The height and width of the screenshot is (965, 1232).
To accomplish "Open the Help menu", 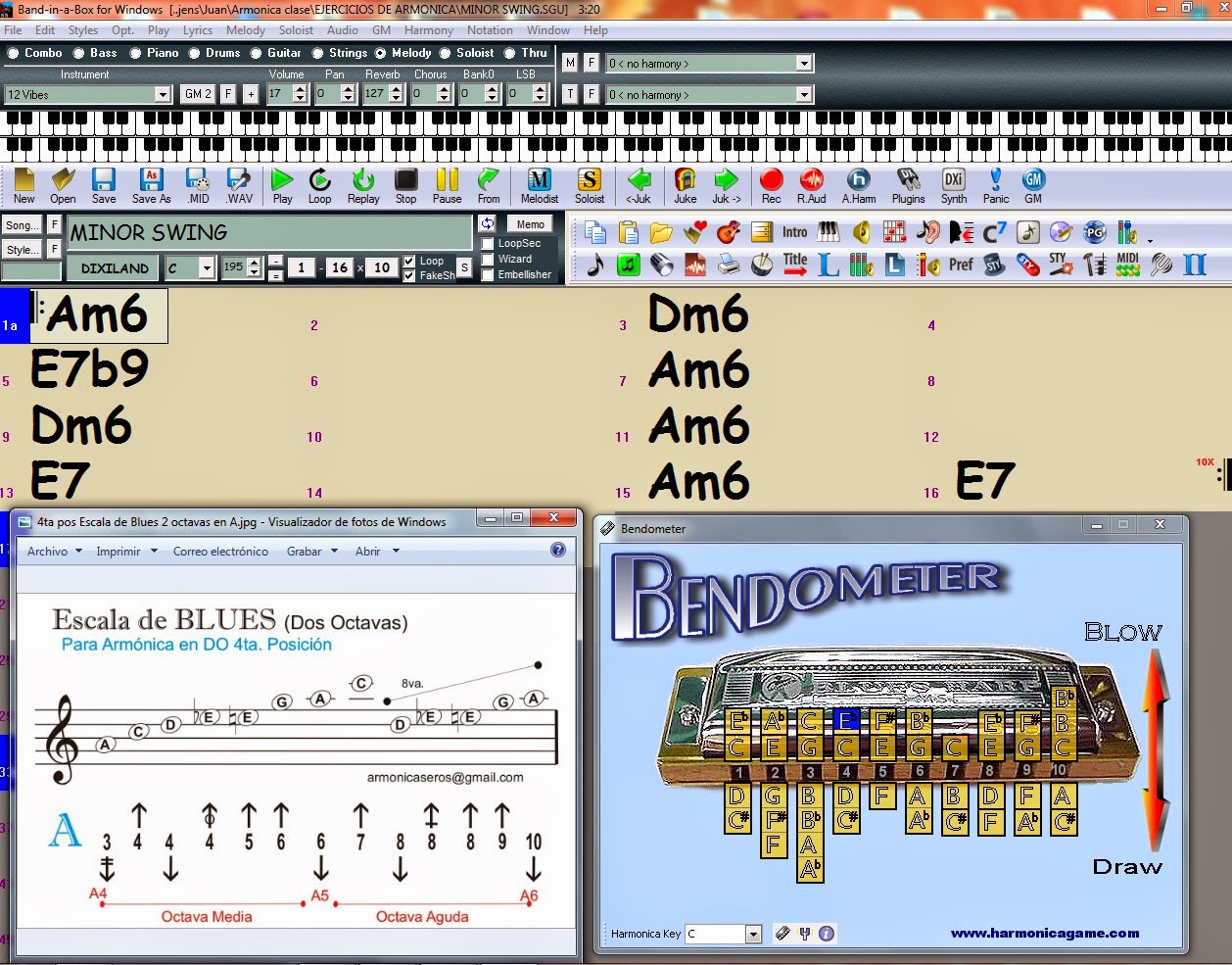I will pos(595,30).
